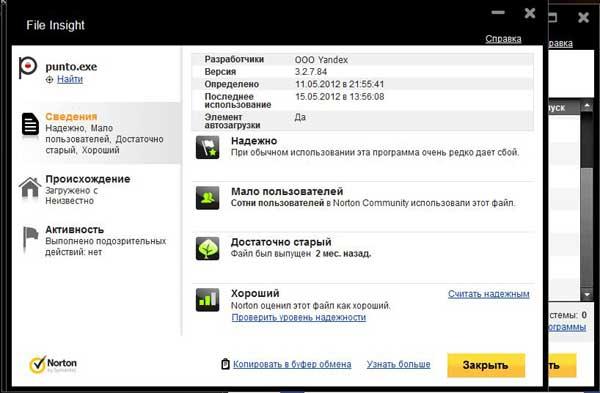600x393 pixels.
Task: Click the version value 3.2.7.84
Action: tap(311, 72)
